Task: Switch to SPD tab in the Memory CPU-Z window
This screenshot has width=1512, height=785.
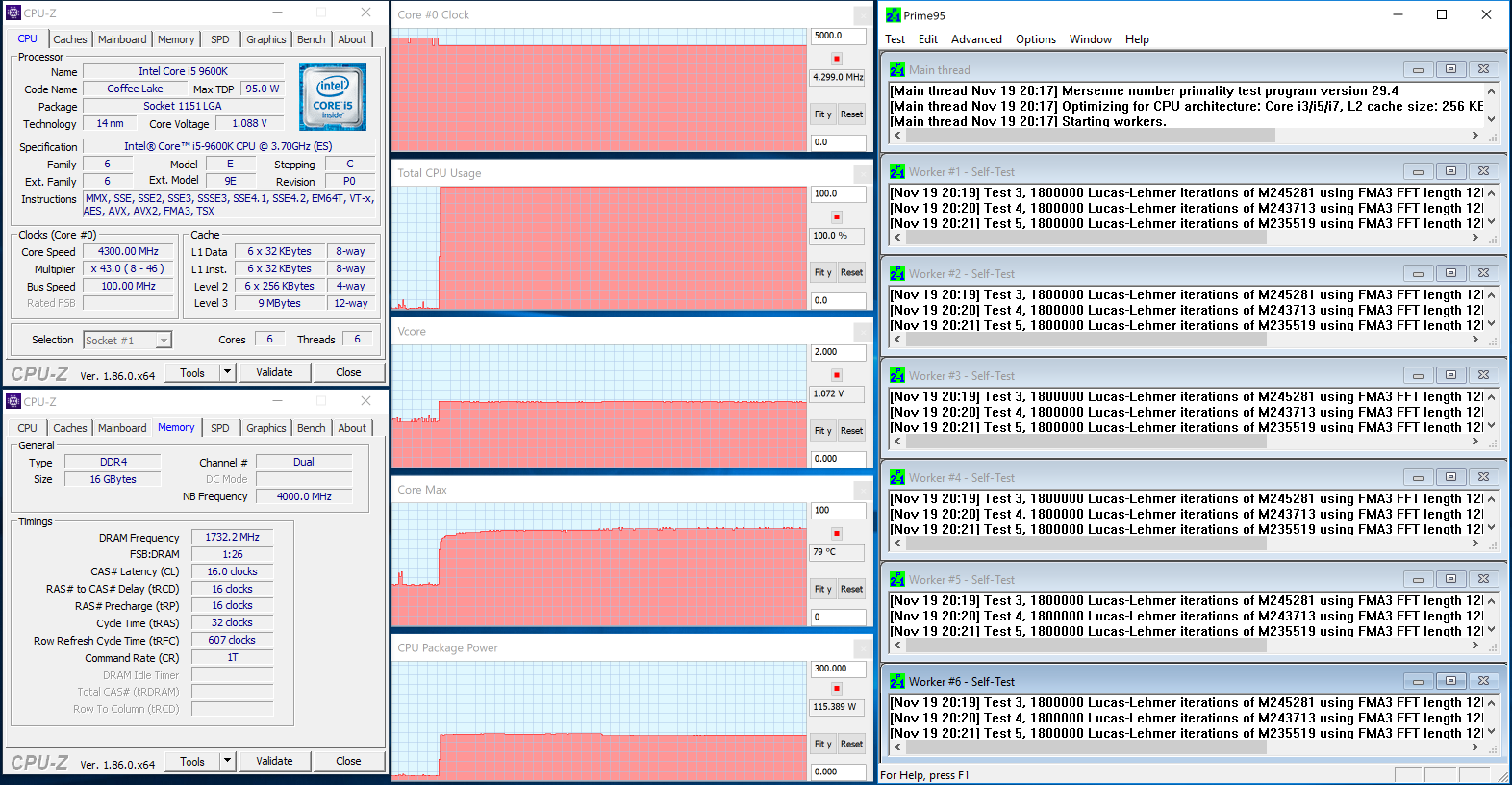Action: coord(220,428)
